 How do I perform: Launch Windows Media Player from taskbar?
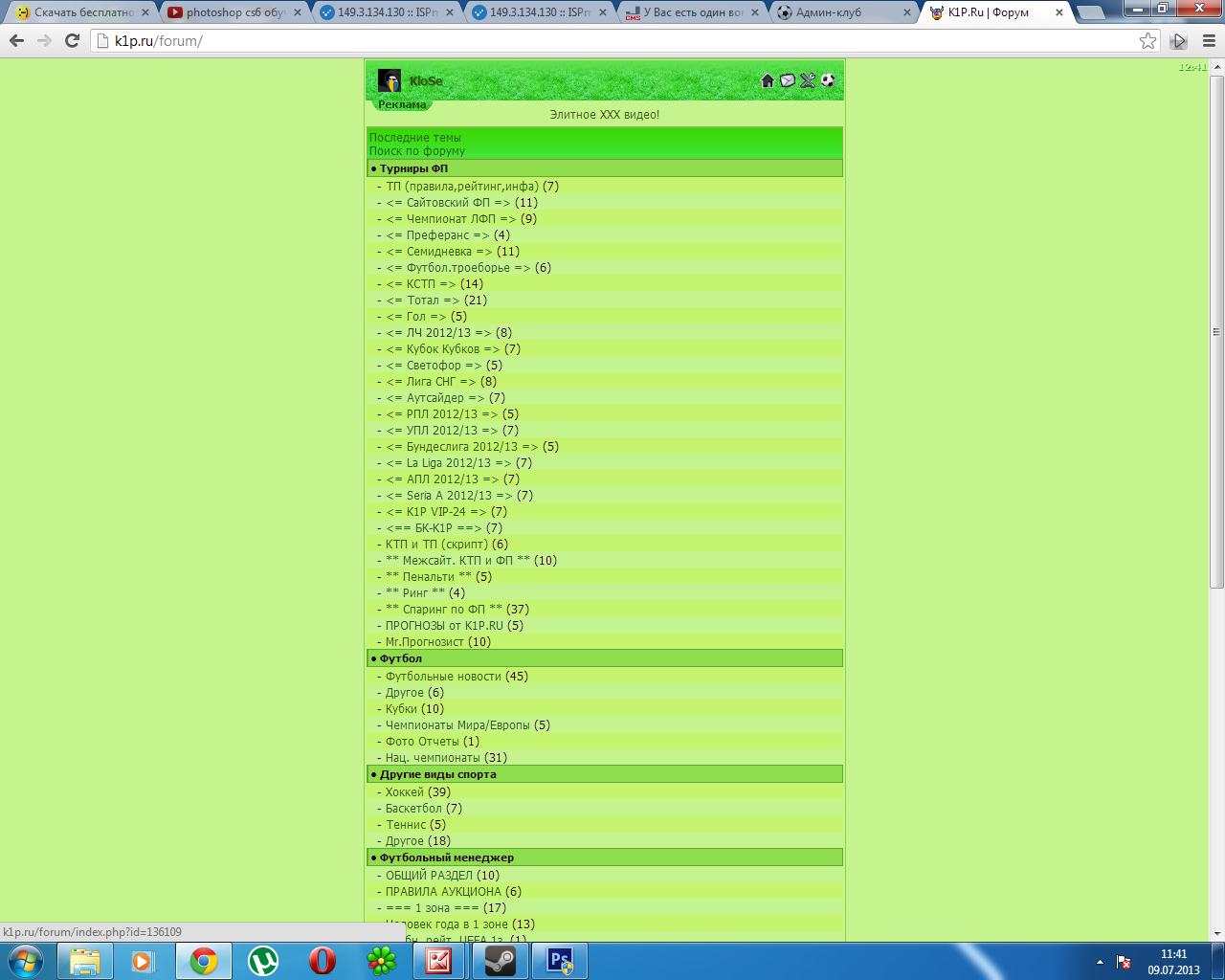coord(144,961)
